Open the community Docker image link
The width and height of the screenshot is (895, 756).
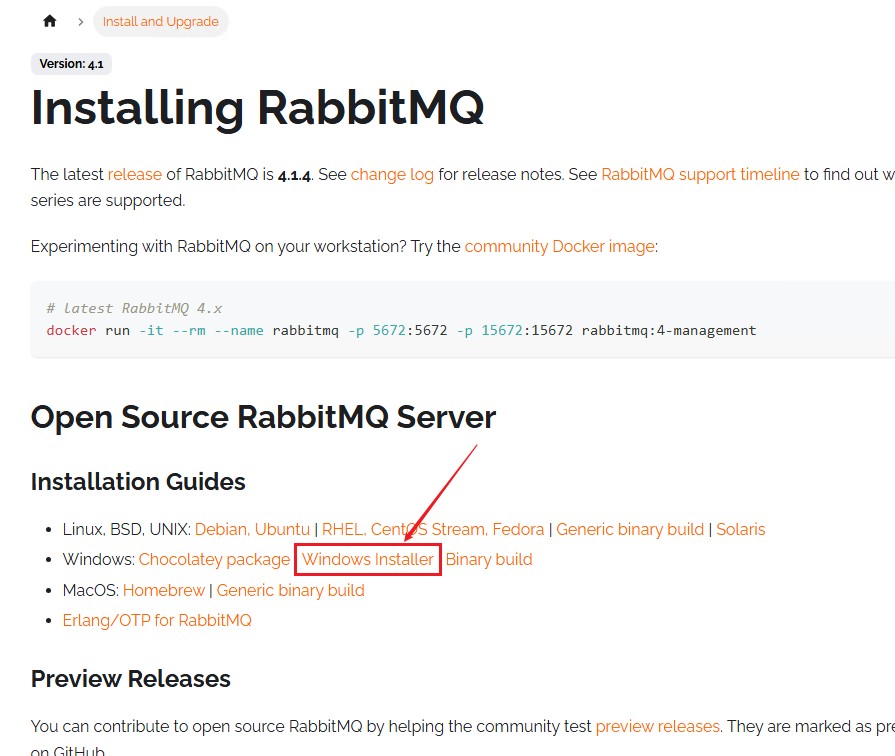(559, 246)
